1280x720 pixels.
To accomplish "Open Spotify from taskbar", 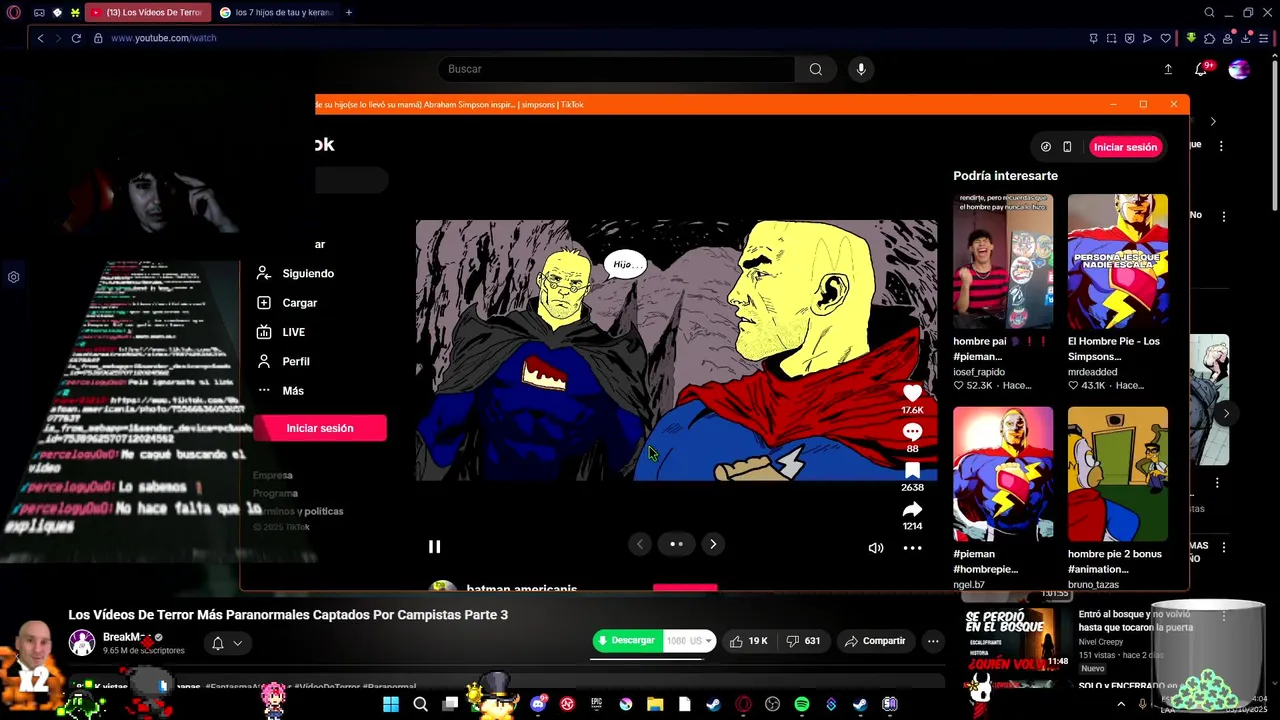I will (x=801, y=704).
